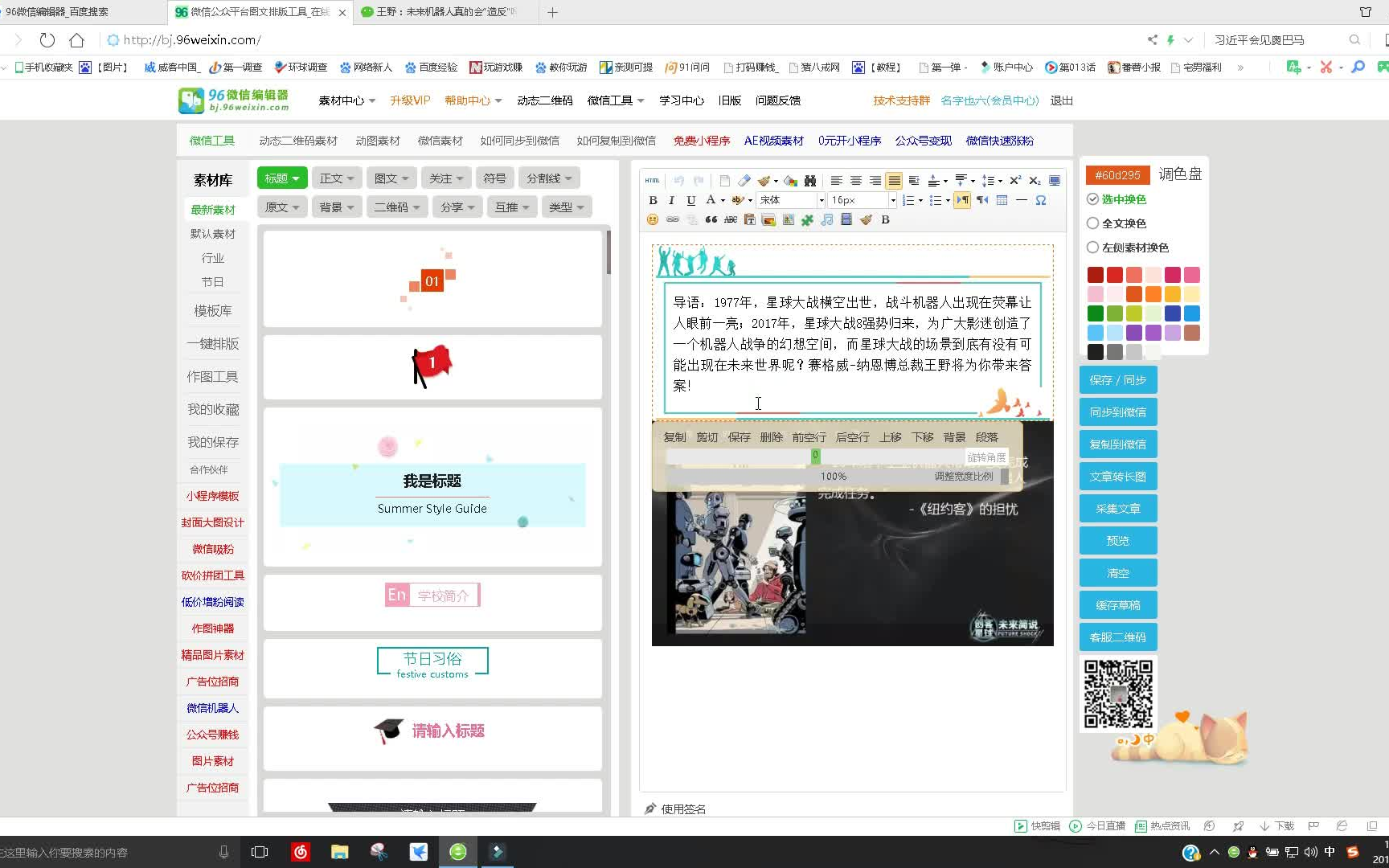Click the green puzzle plugin icon
The height and width of the screenshot is (868, 1389).
[x=807, y=219]
